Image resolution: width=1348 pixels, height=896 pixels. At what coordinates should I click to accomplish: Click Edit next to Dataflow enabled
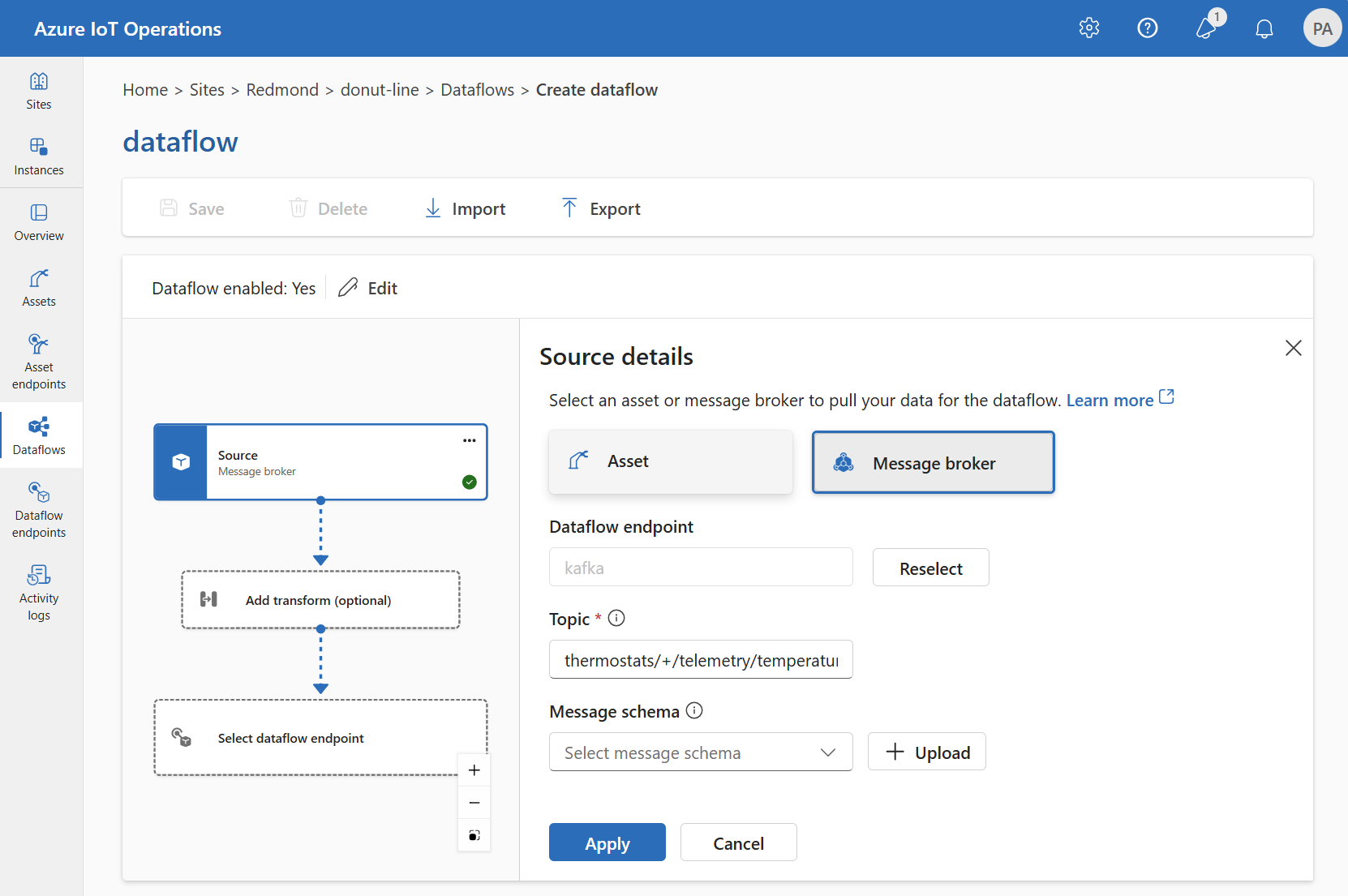point(368,288)
